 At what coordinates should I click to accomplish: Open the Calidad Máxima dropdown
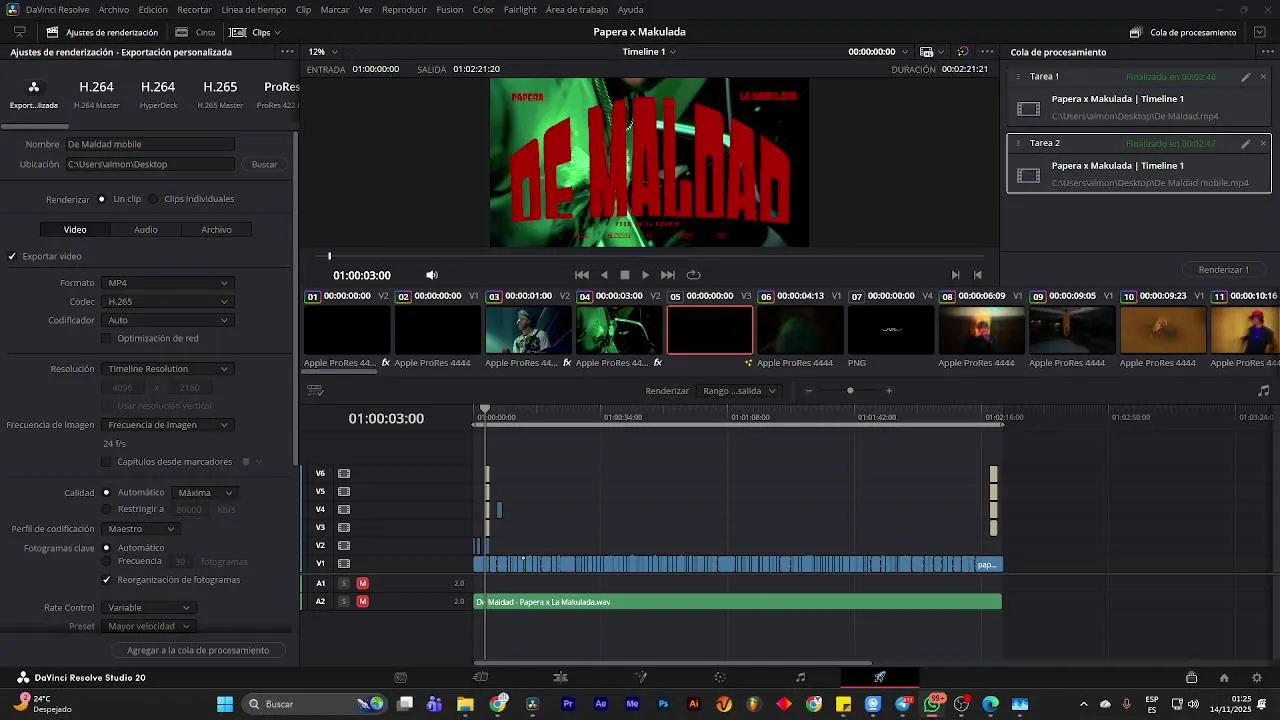[206, 493]
